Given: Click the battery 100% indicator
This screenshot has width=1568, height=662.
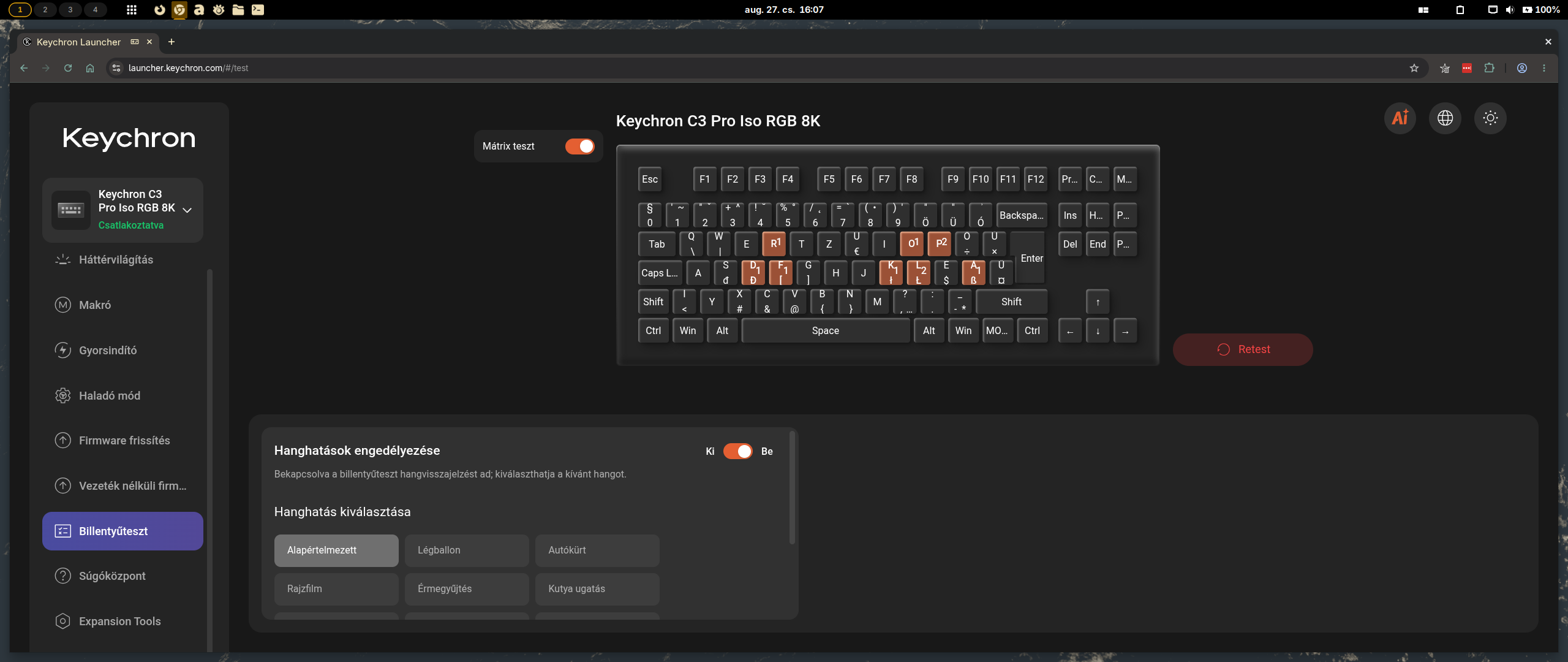Looking at the screenshot, I should 1541,10.
